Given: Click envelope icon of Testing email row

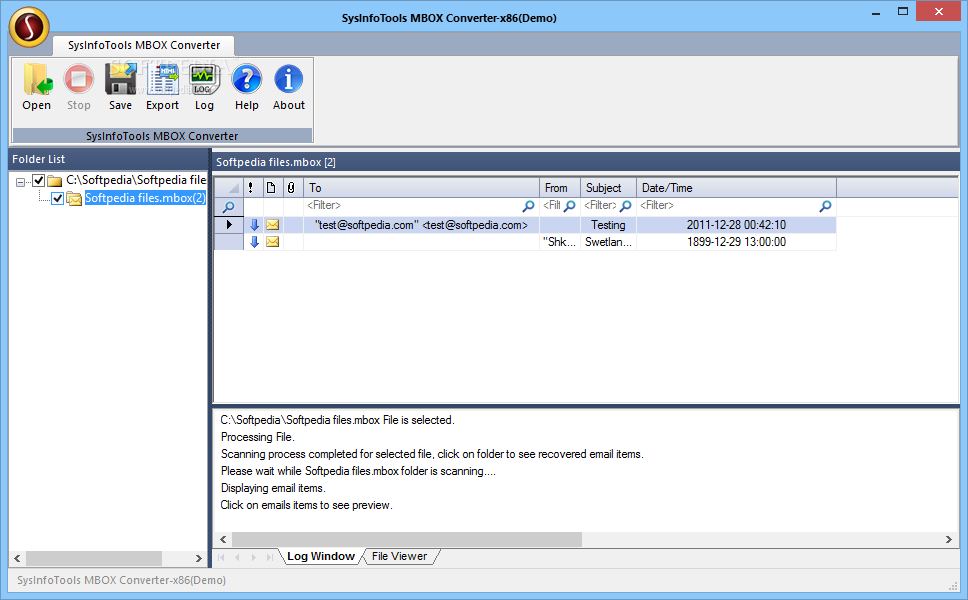Looking at the screenshot, I should click(272, 225).
